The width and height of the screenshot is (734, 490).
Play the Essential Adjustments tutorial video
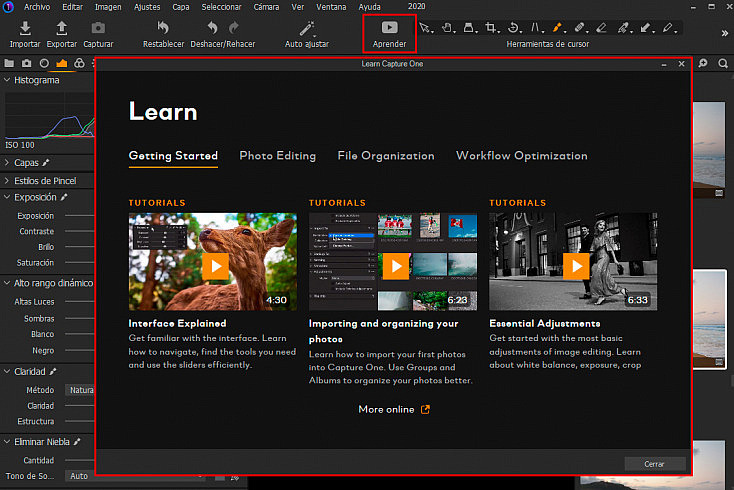(x=576, y=266)
